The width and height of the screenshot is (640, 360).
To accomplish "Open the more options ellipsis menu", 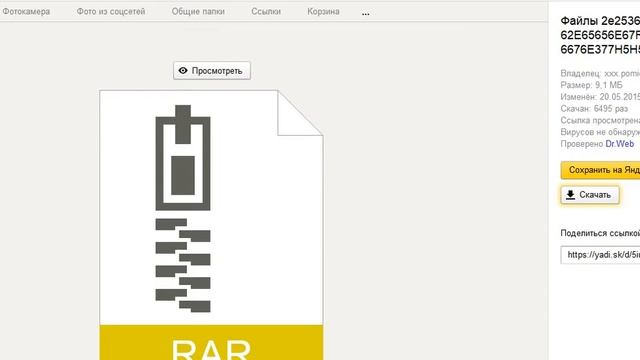I will [x=365, y=13].
